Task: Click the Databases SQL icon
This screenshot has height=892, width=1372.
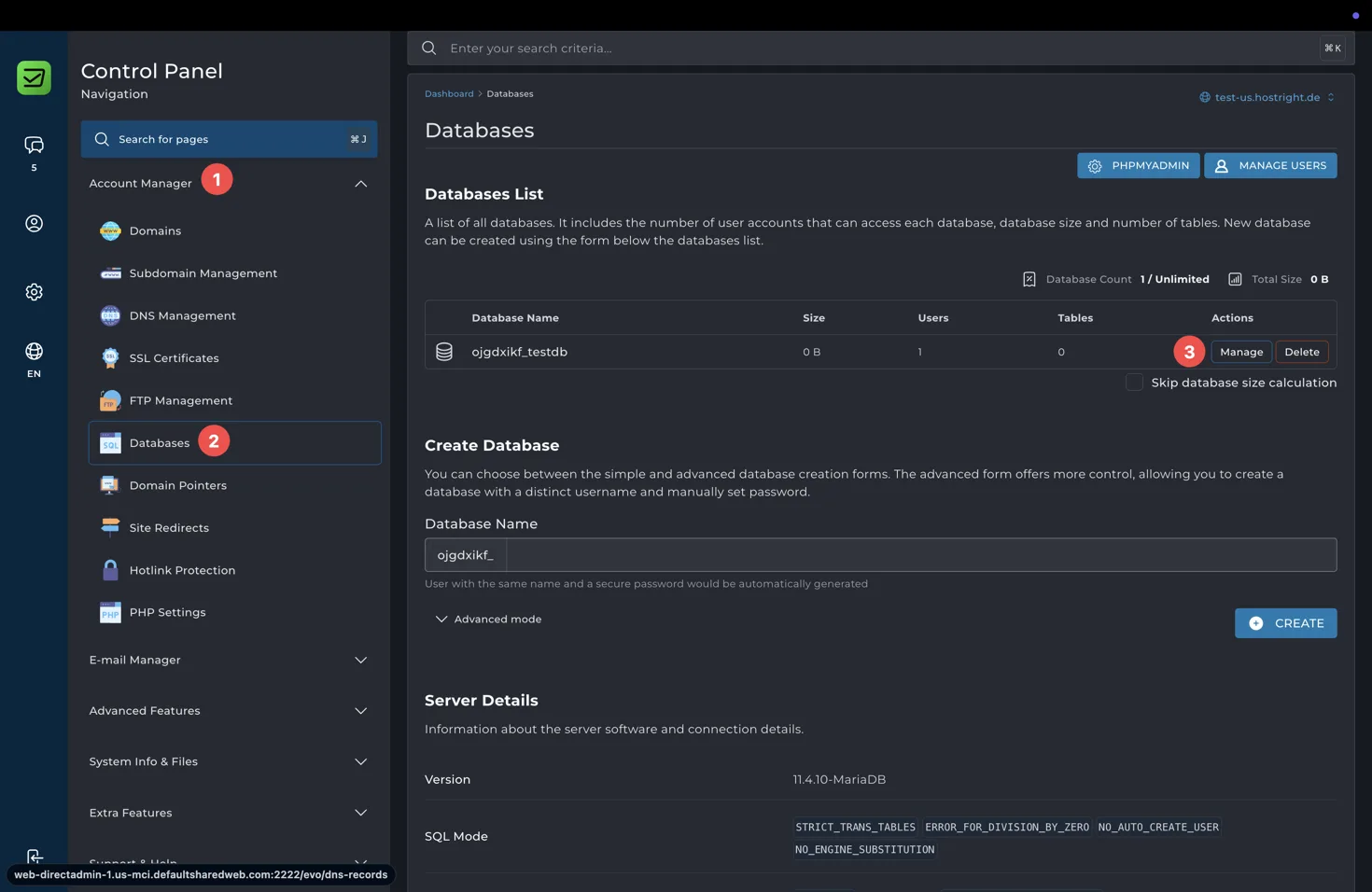Action: 110,443
